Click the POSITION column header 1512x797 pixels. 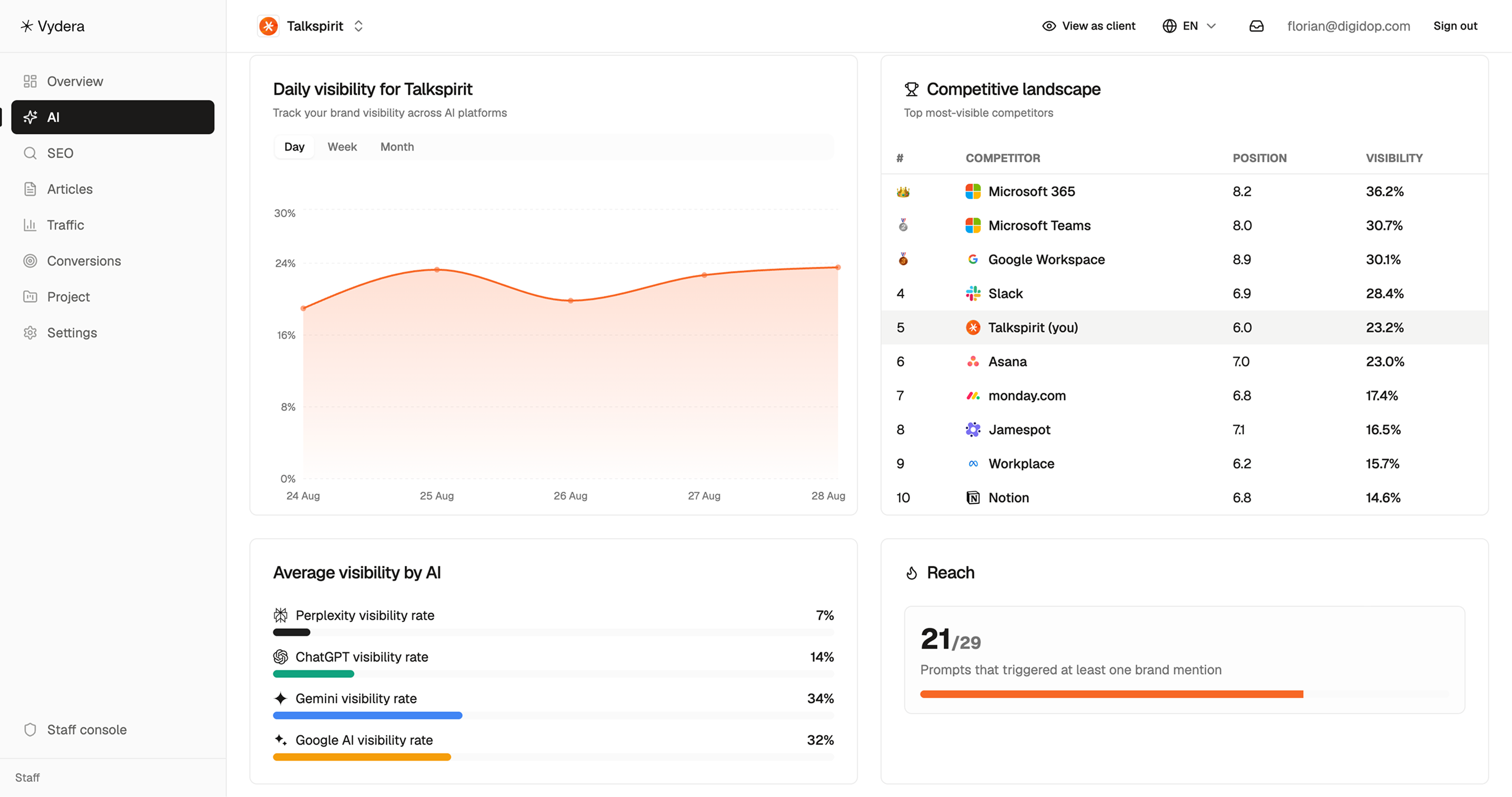click(x=1259, y=158)
